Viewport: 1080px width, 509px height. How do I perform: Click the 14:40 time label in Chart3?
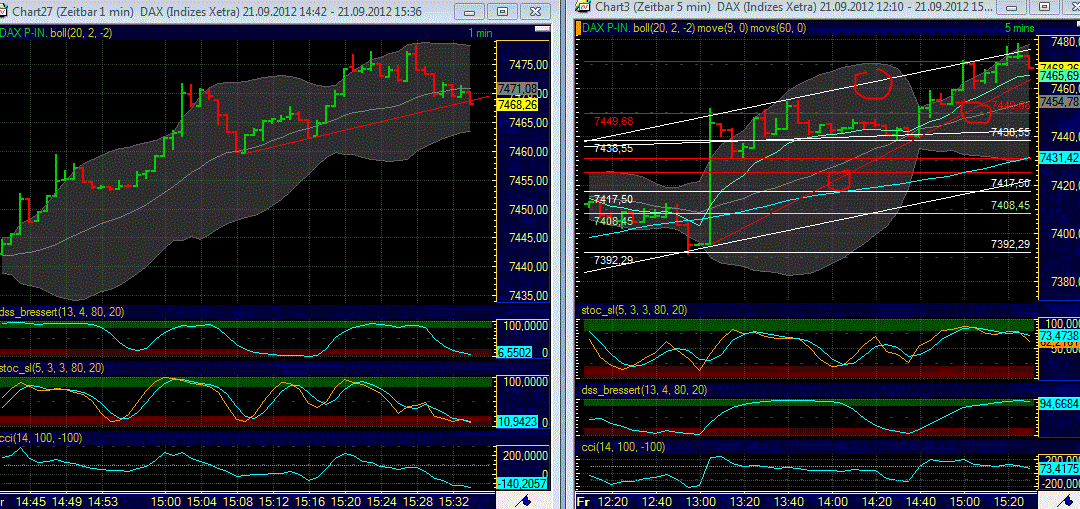point(920,501)
